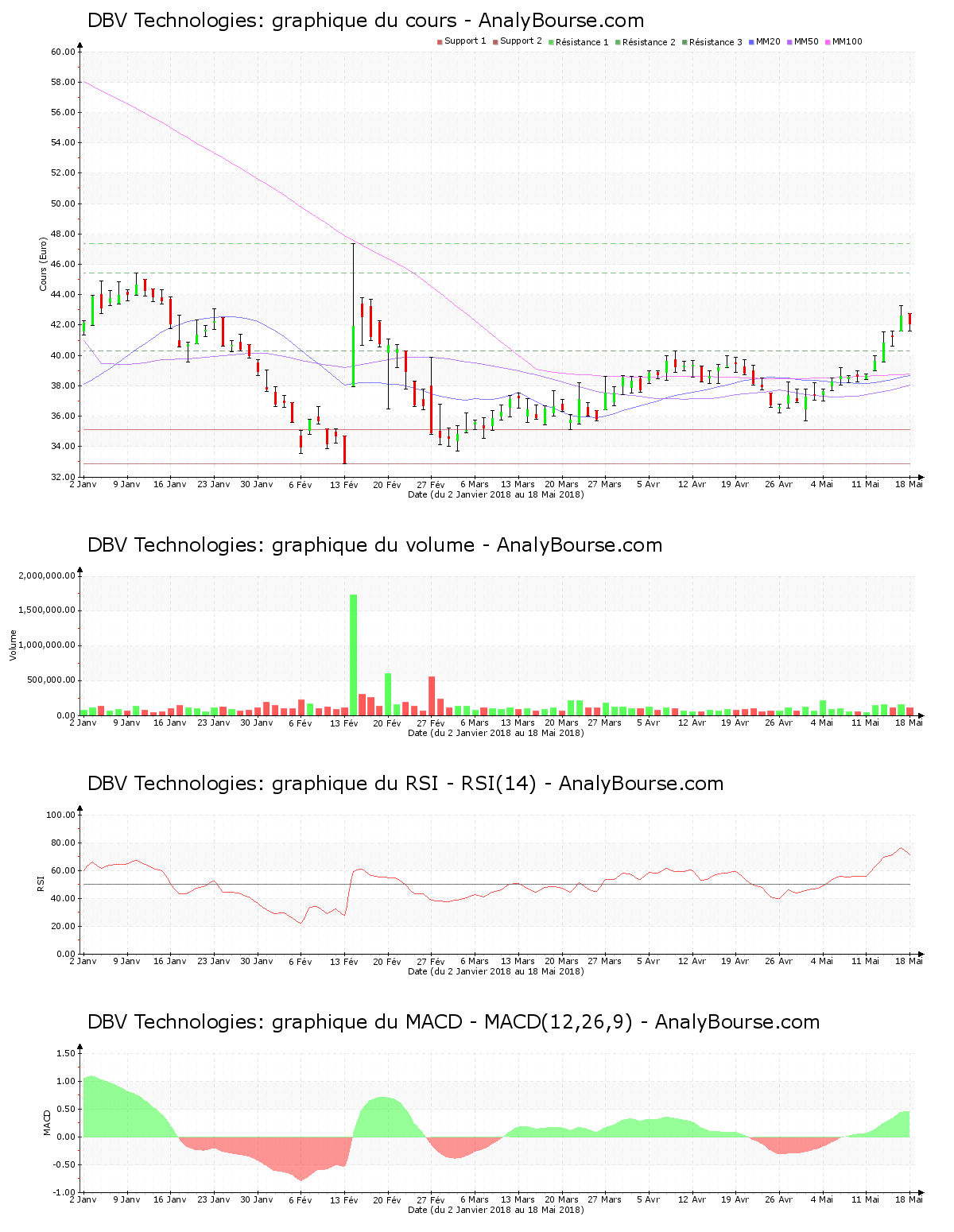Click '18 Mai' date tick on price chart
The width and height of the screenshot is (954, 1232).
coord(909,484)
